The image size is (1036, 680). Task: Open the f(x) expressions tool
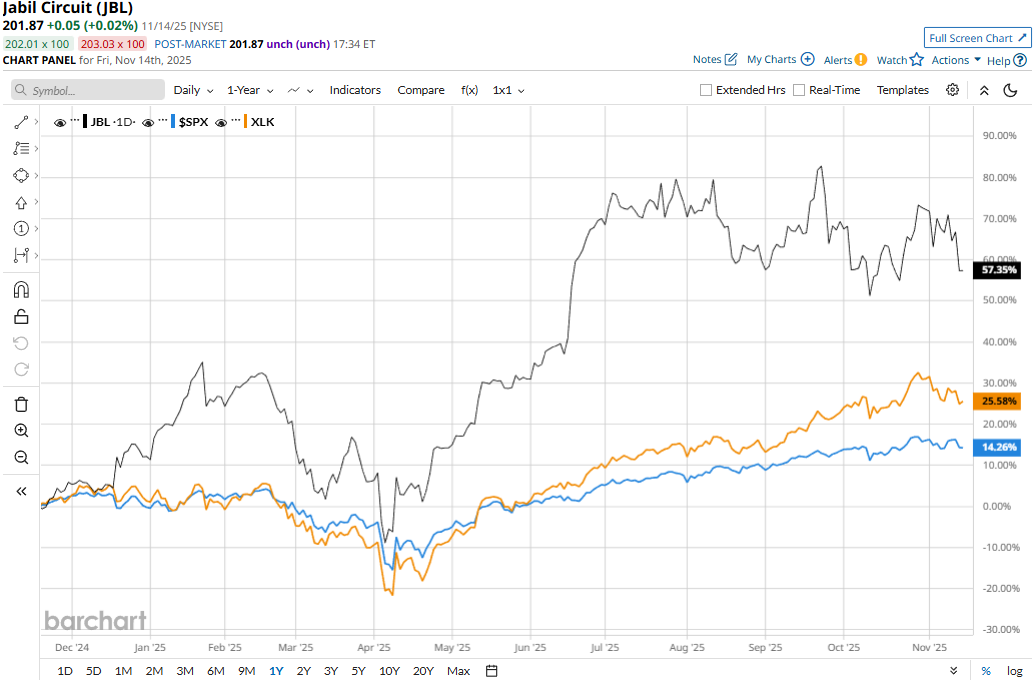click(469, 91)
